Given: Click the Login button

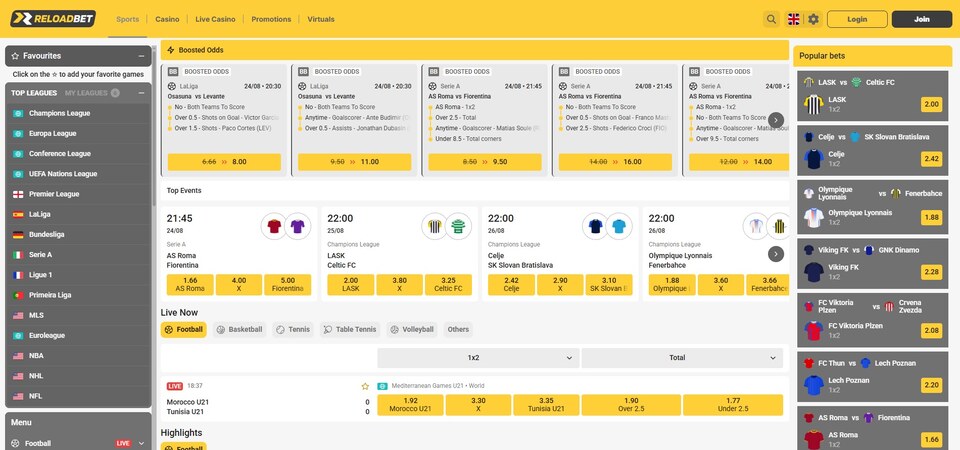Looking at the screenshot, I should [857, 19].
